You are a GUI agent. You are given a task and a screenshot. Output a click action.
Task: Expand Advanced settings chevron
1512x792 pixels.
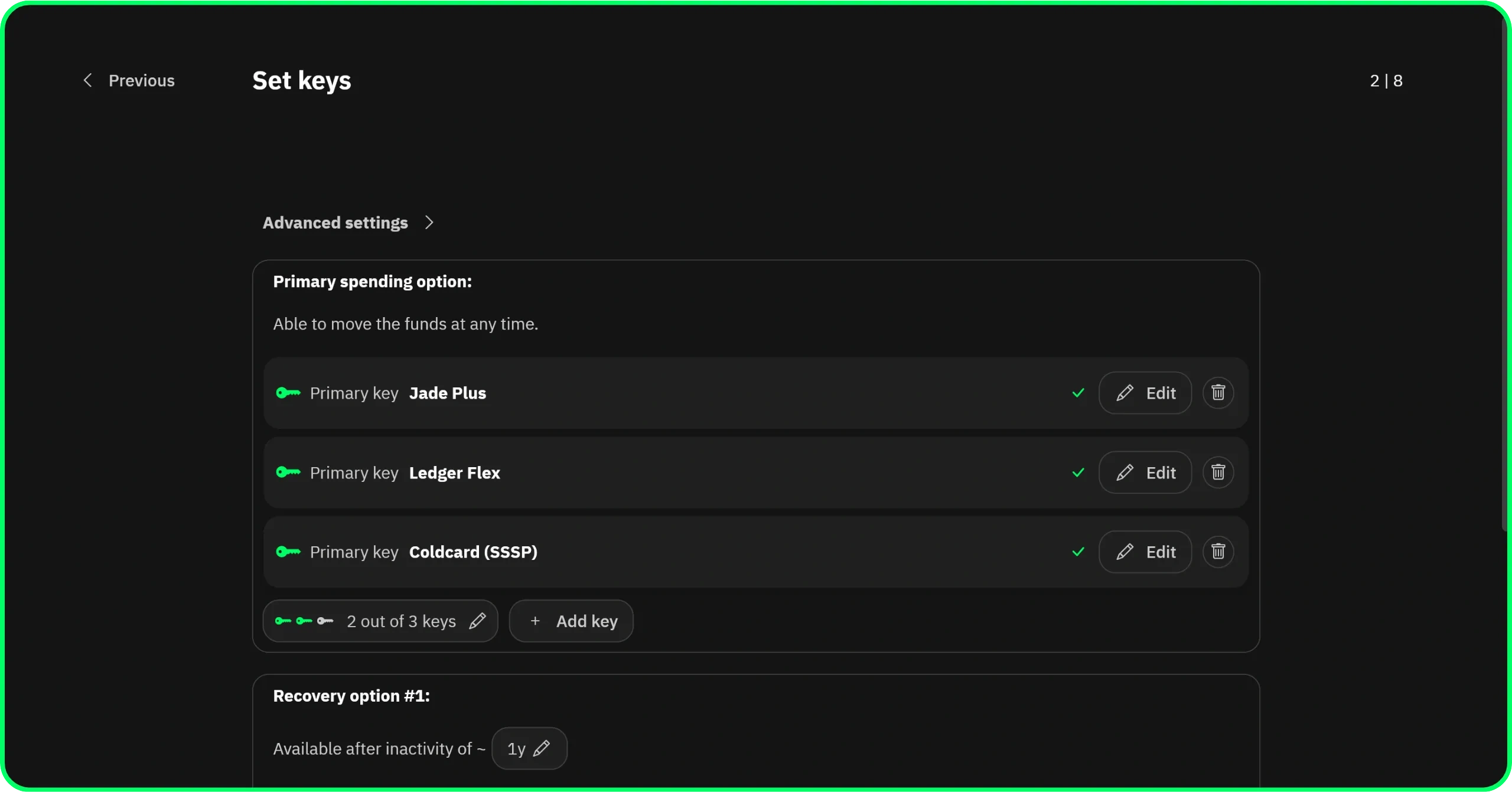[x=429, y=223]
